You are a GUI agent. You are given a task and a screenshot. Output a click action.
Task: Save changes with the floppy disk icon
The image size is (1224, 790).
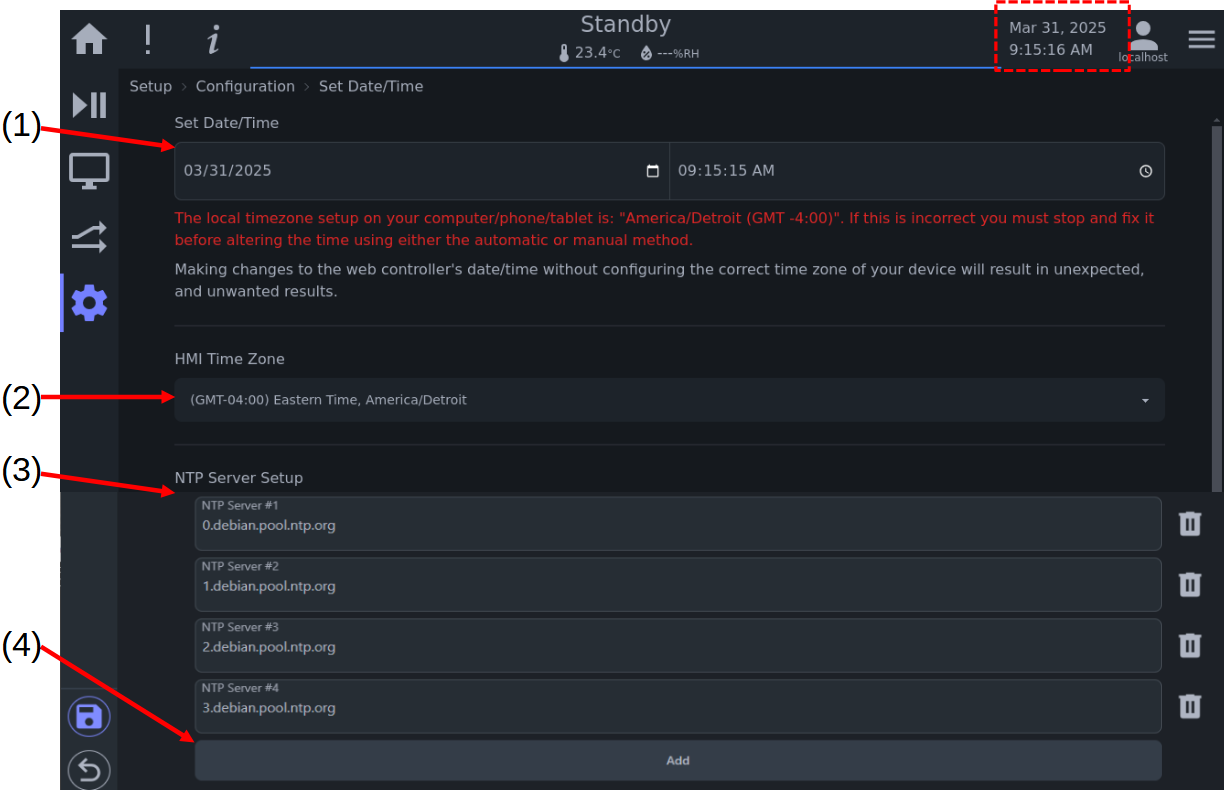[x=89, y=717]
